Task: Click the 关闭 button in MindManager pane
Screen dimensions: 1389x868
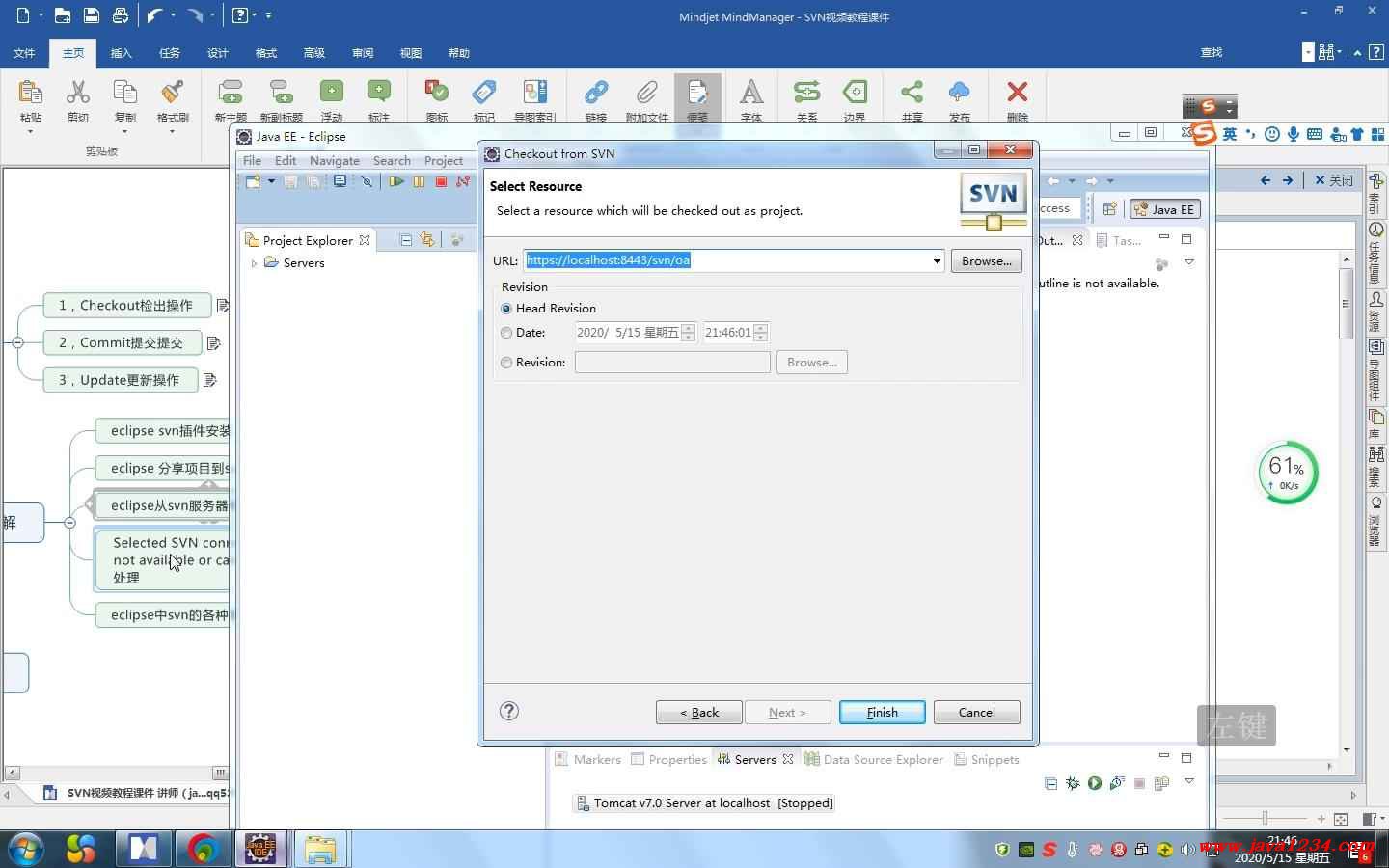Action: (x=1334, y=180)
